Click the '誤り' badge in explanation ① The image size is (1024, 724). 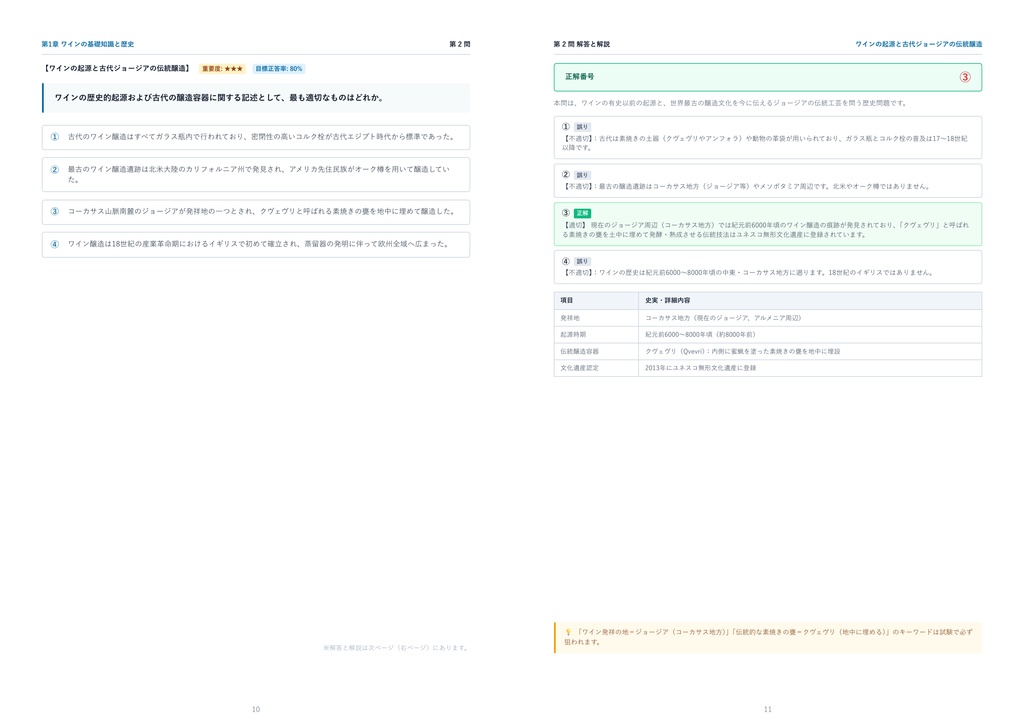point(582,127)
